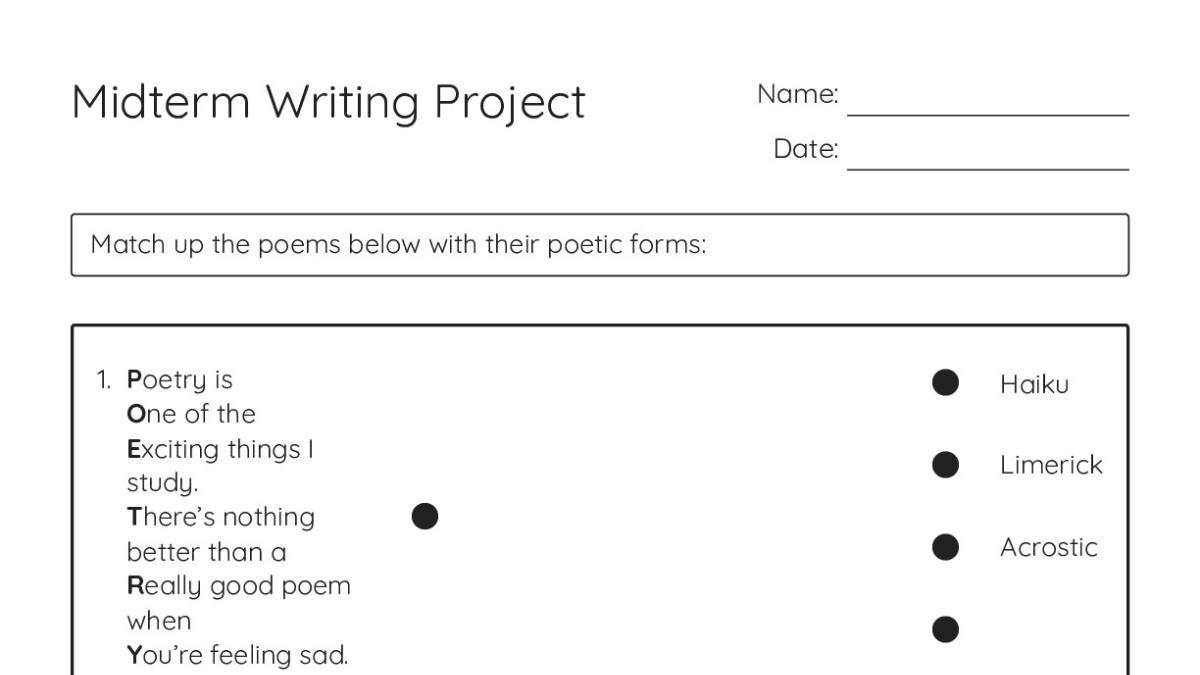Click the Midterm Writing Project title
Image resolution: width=1200 pixels, height=675 pixels.
tap(328, 103)
